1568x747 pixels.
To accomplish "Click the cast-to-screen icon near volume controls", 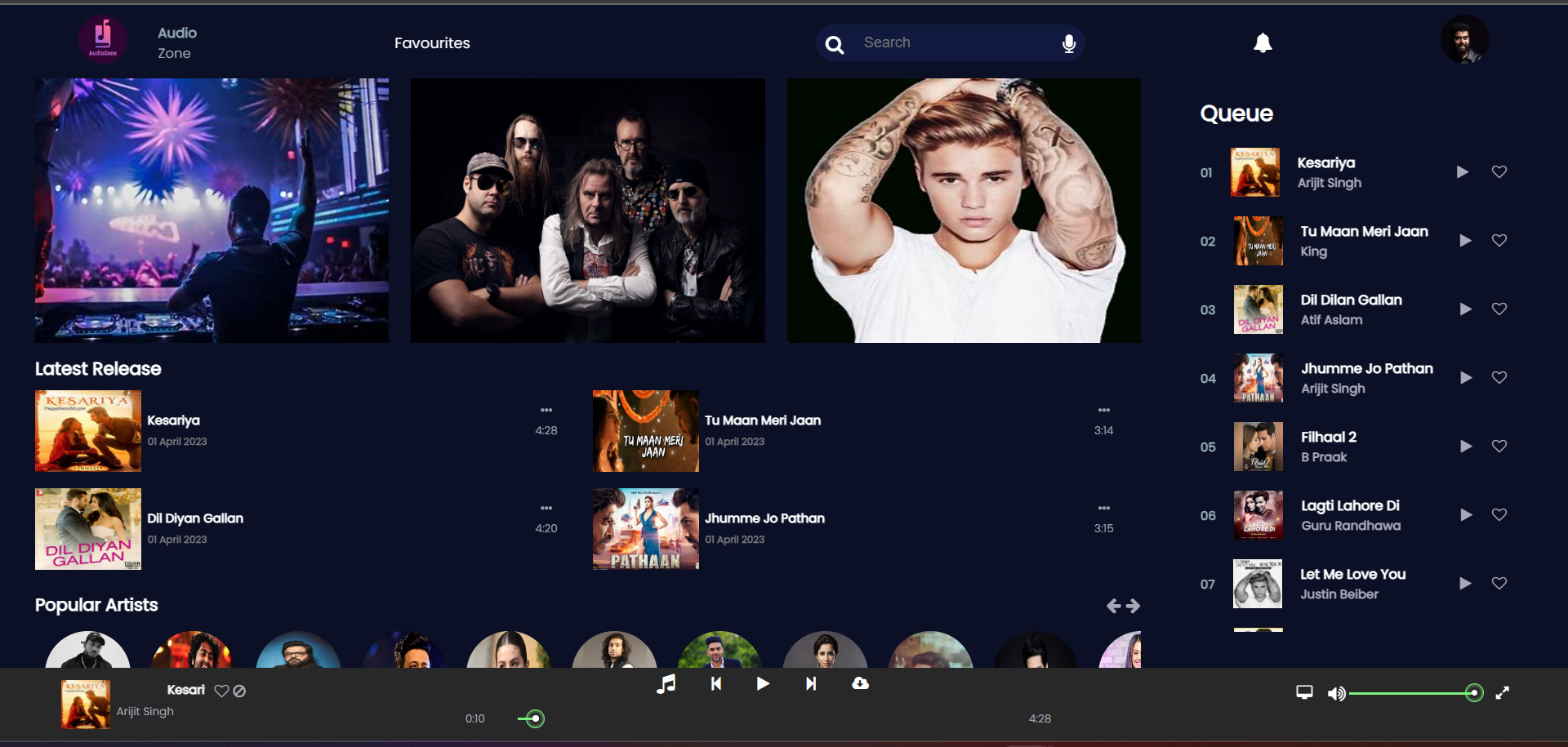I will [x=1304, y=692].
